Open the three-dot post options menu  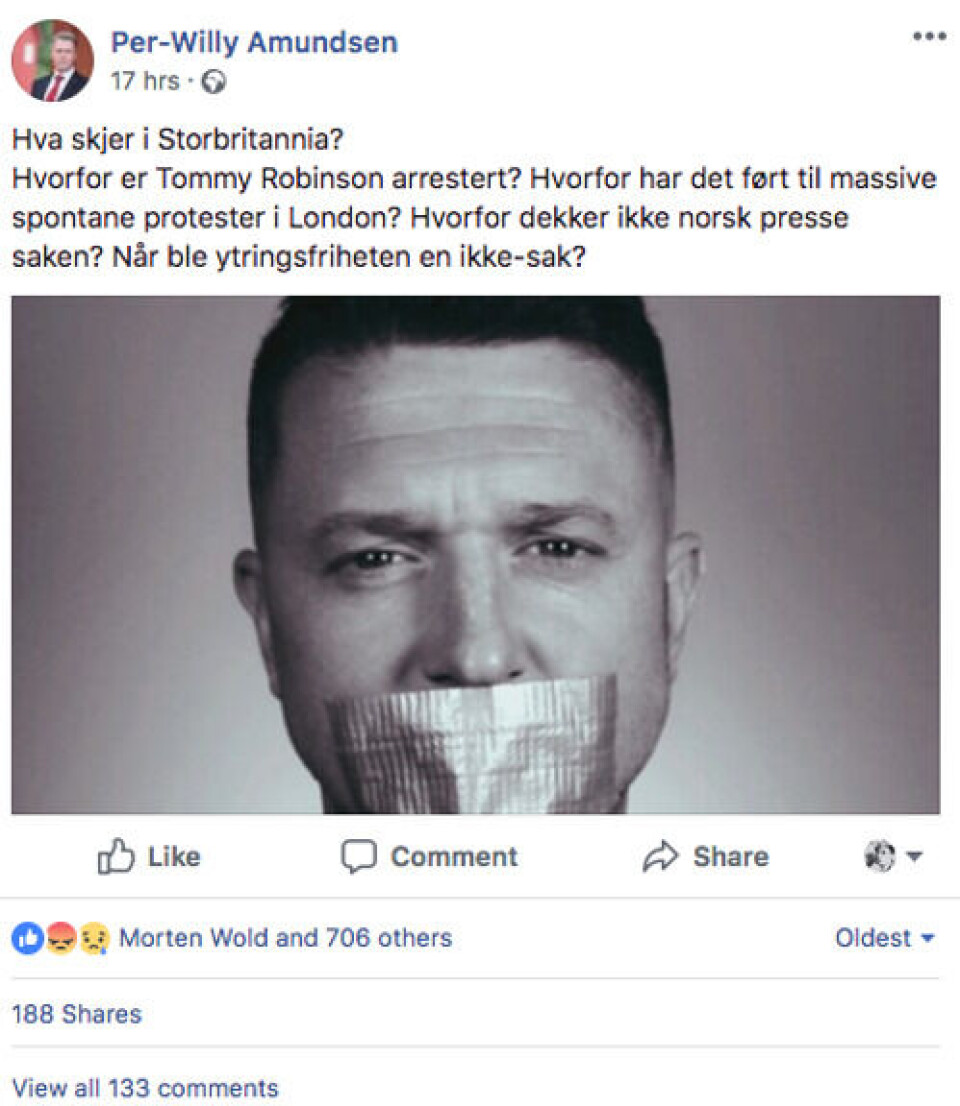[x=928, y=37]
